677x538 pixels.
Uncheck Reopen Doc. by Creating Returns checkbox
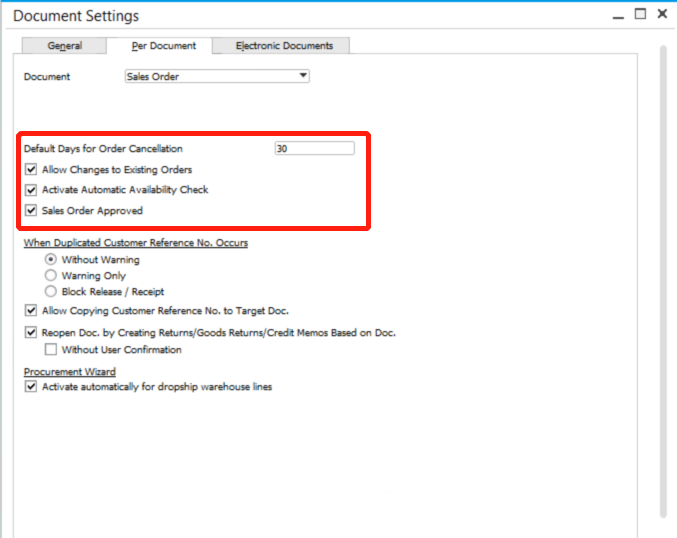click(31, 333)
